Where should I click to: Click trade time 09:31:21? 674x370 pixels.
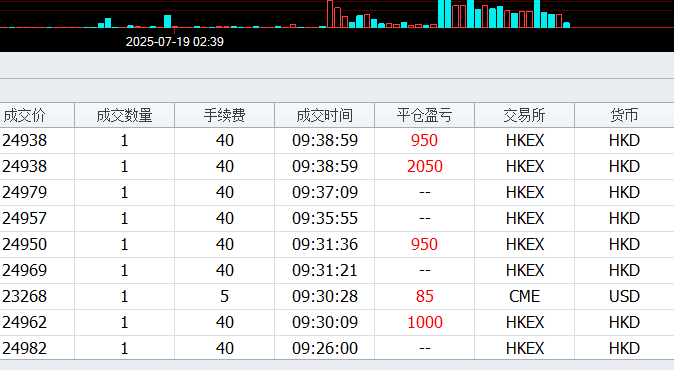pos(325,270)
